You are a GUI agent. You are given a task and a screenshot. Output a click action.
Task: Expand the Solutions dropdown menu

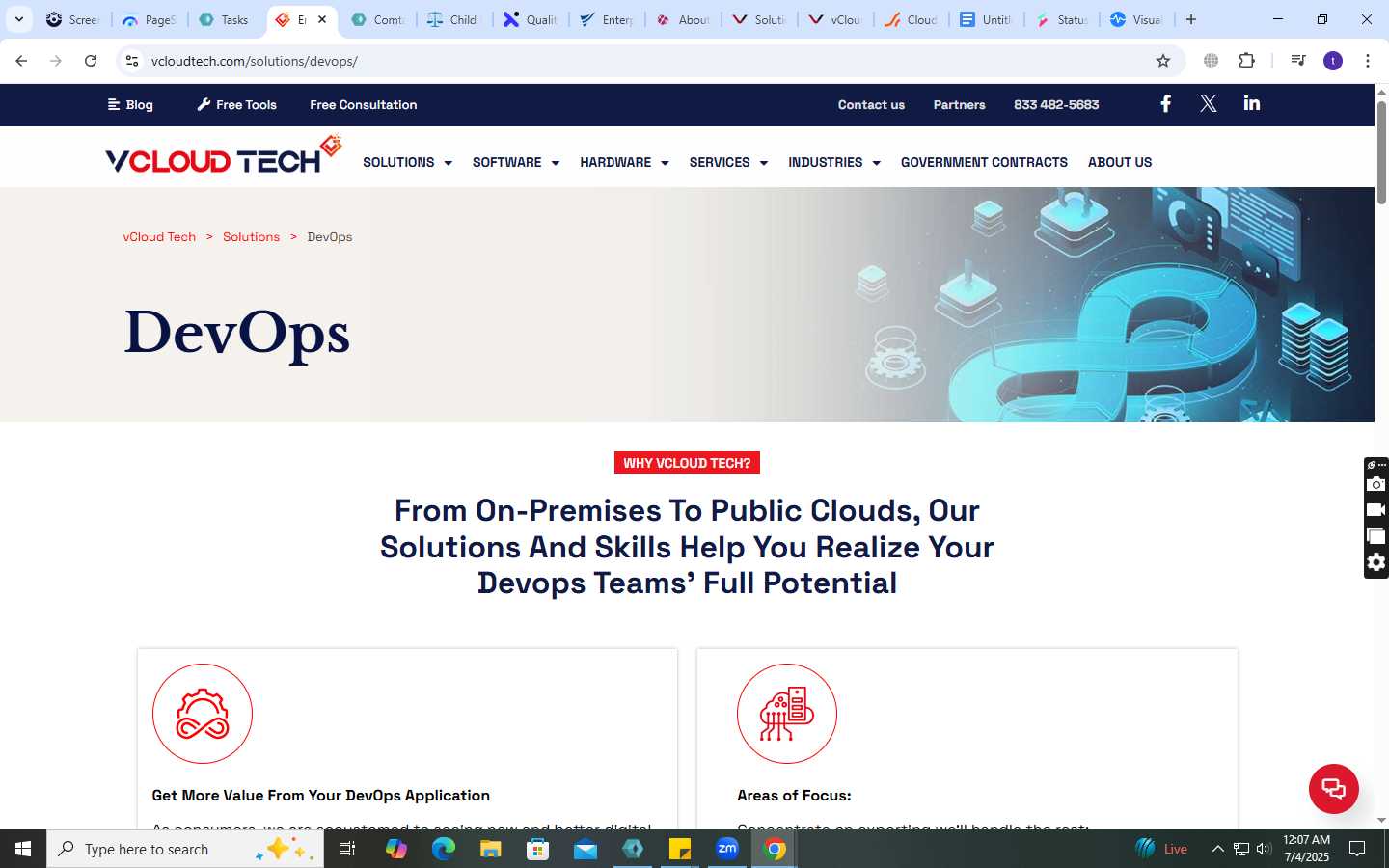[x=407, y=162]
